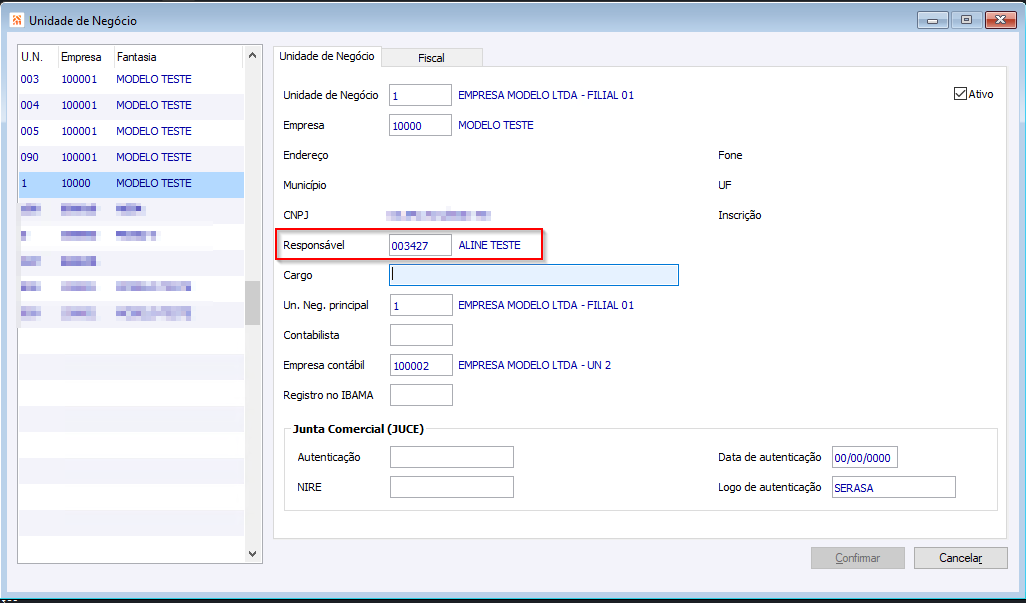Click the Cancelar button
Screen dimensions: 1026x603
pos(961,558)
